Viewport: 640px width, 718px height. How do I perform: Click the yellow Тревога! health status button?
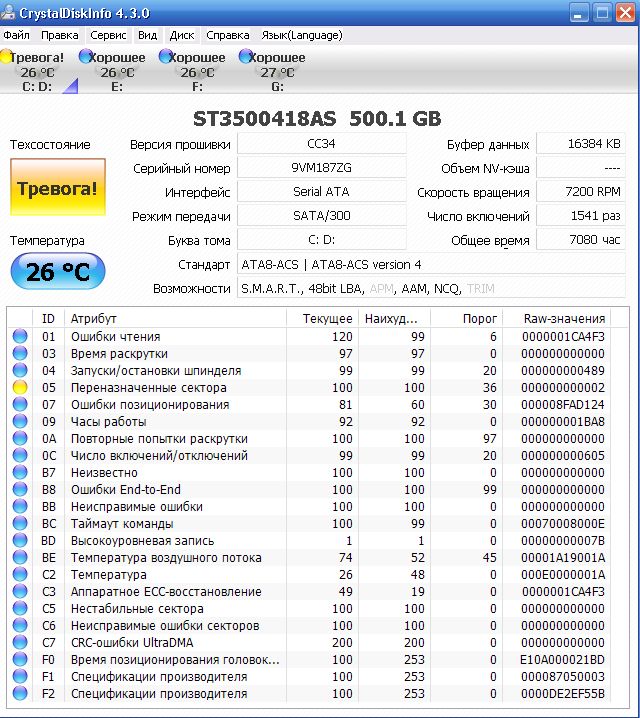[58, 187]
